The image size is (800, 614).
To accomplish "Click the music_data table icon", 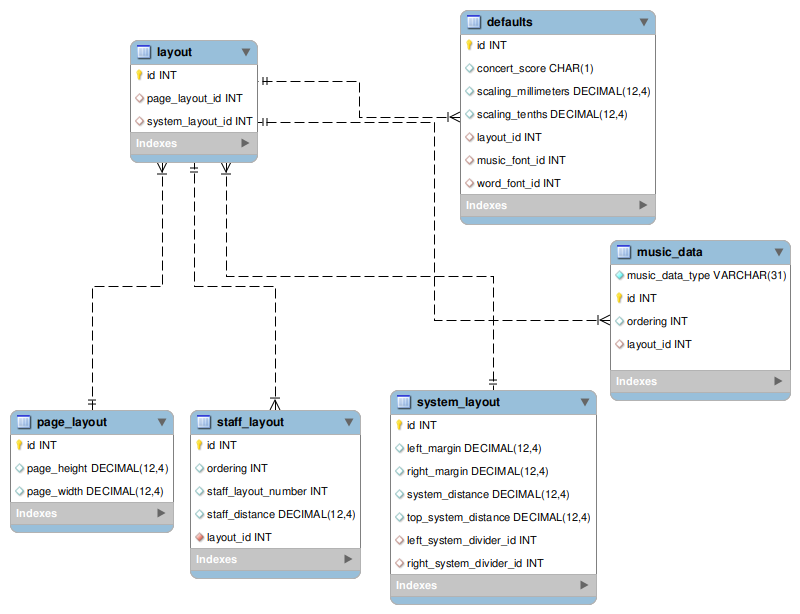I will [623, 252].
